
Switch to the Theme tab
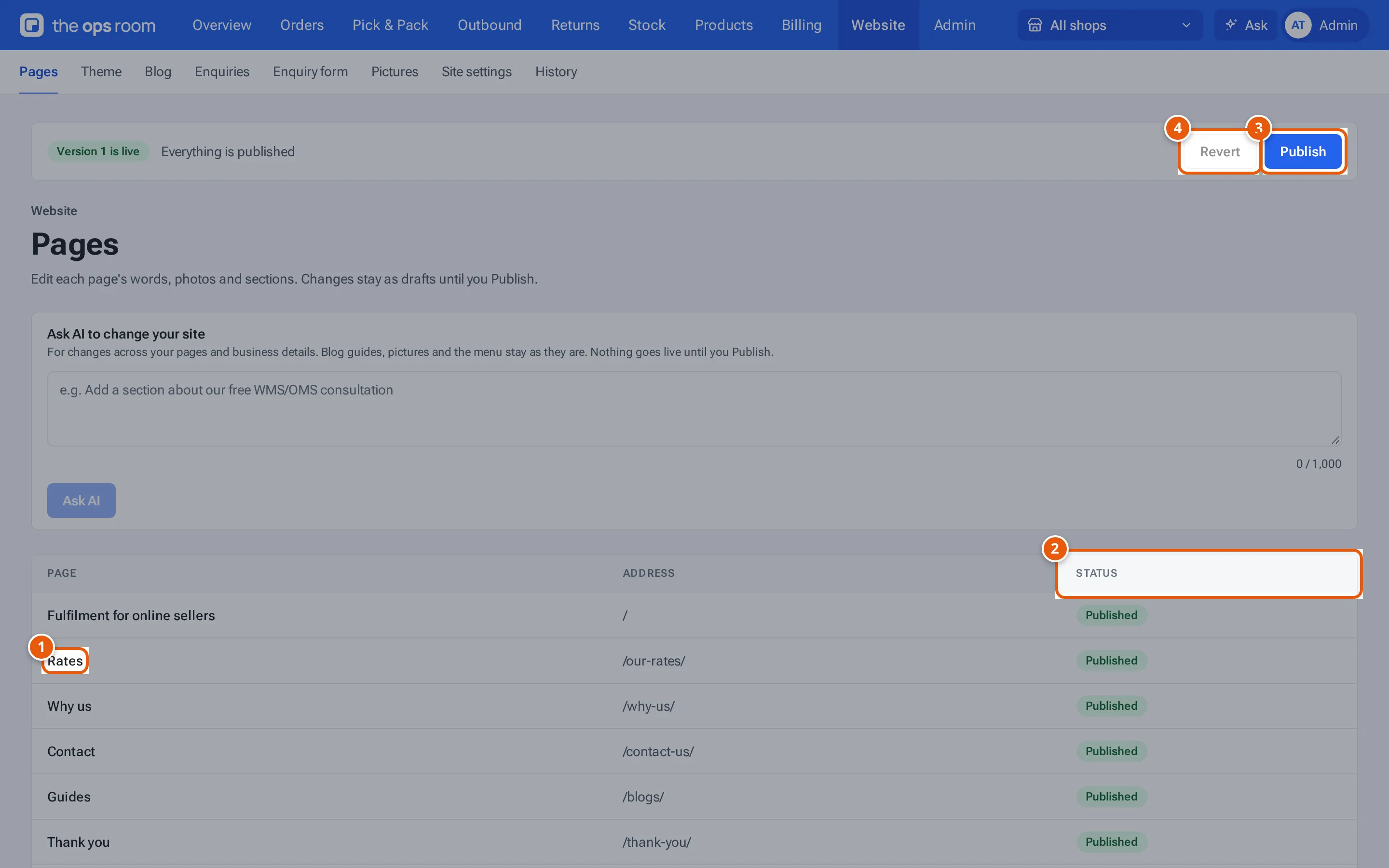pyautogui.click(x=101, y=72)
